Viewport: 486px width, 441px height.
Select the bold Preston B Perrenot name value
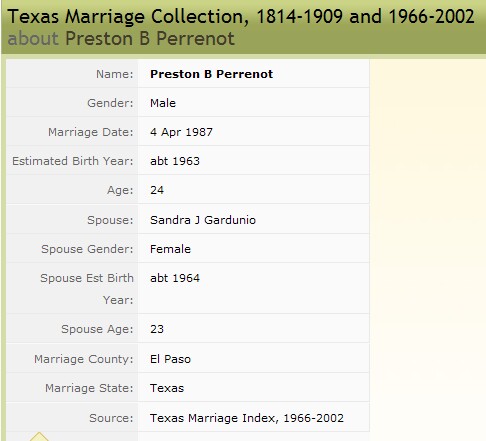click(x=211, y=74)
